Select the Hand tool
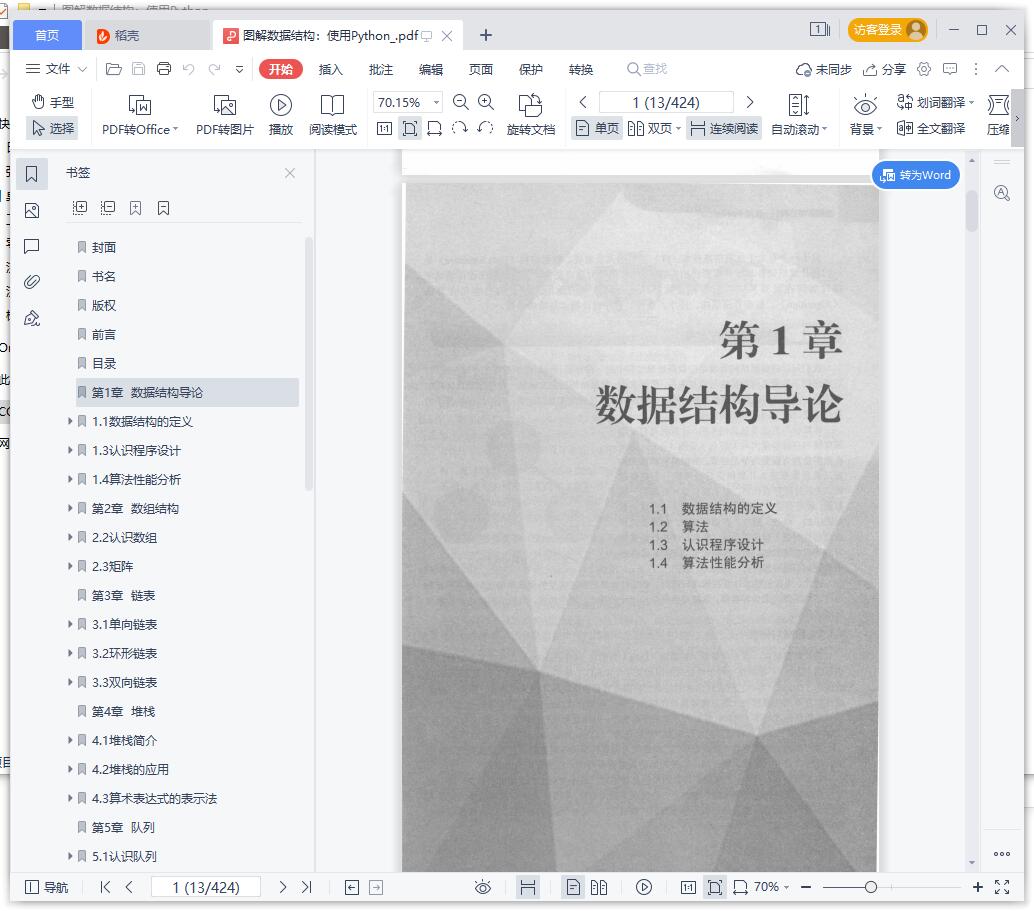This screenshot has height=911, width=1034. click(x=53, y=102)
